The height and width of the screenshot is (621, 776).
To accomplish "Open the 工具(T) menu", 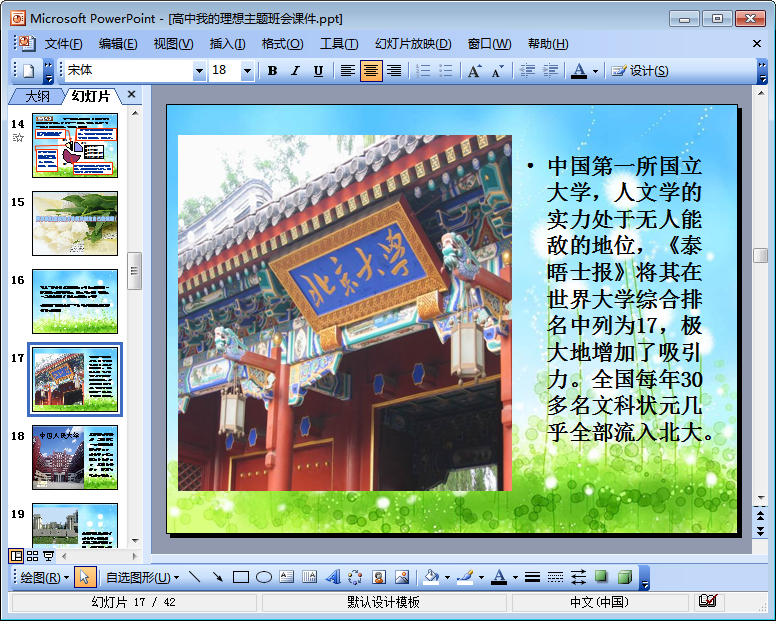I will pos(339,44).
